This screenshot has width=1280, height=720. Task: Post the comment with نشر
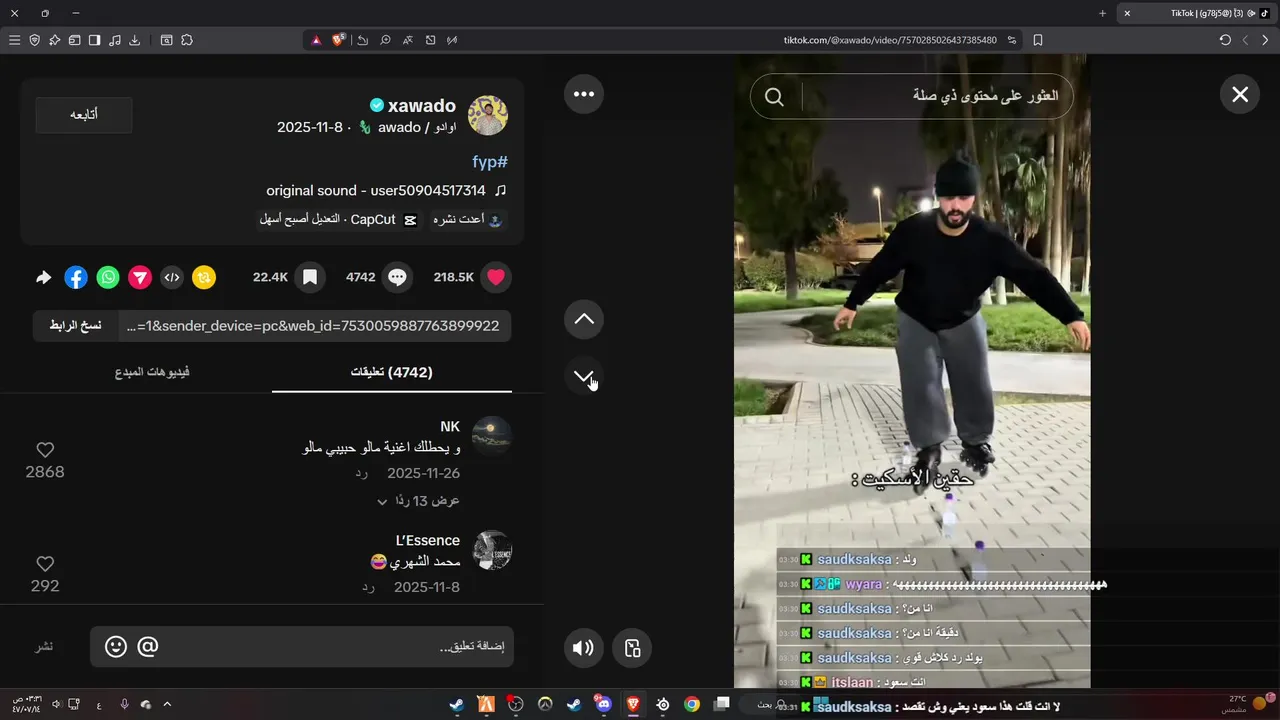[45, 647]
